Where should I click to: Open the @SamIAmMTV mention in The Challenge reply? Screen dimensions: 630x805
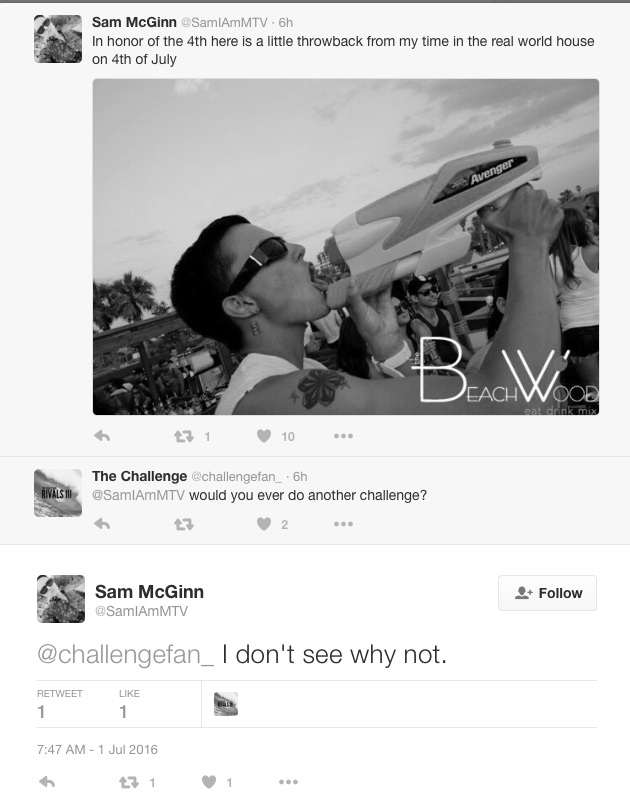click(x=138, y=495)
